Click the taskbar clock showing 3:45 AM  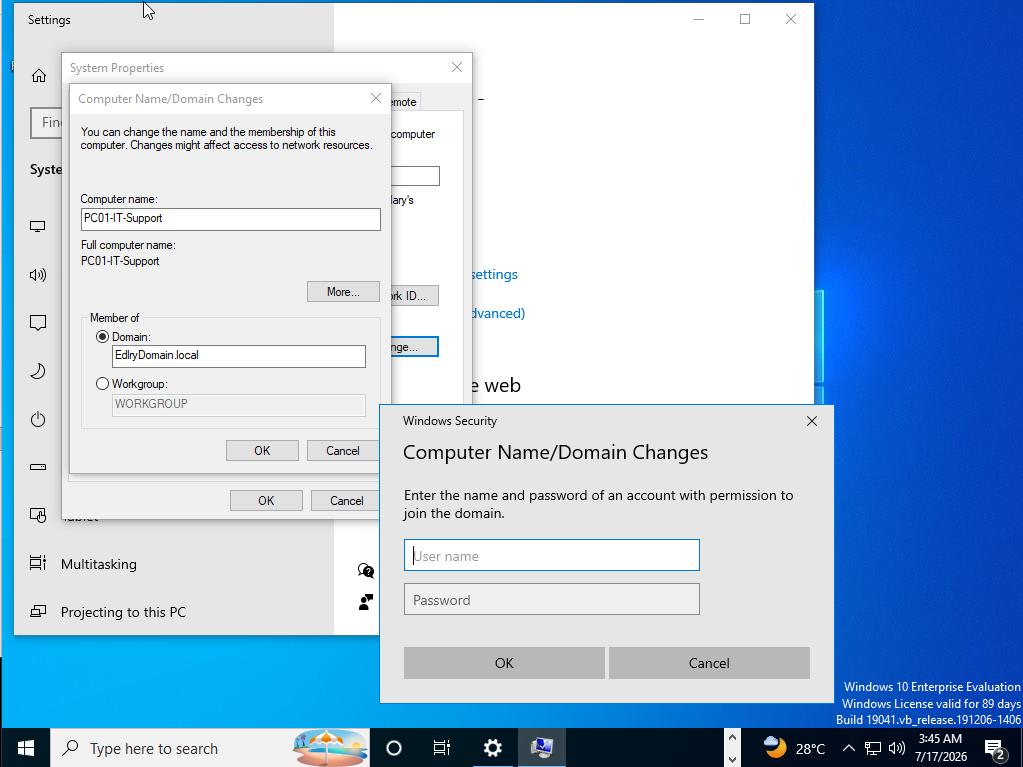[x=940, y=747]
